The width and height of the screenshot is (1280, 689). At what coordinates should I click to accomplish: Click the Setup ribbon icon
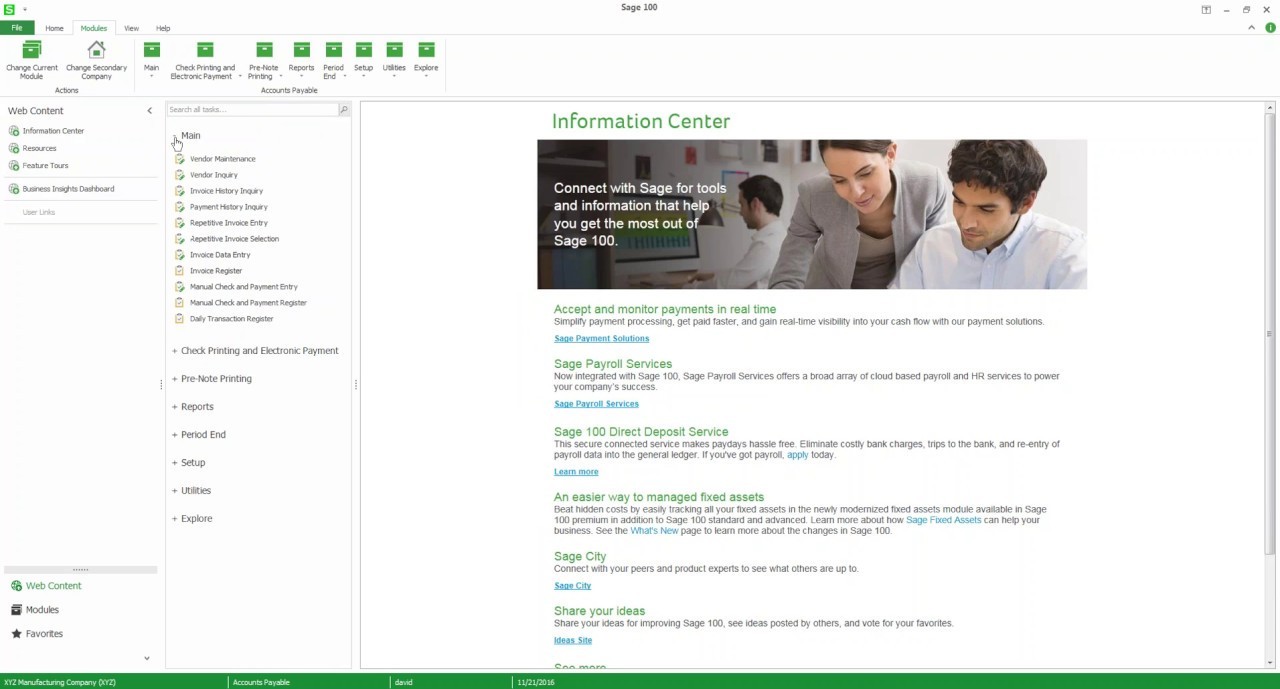click(x=363, y=51)
